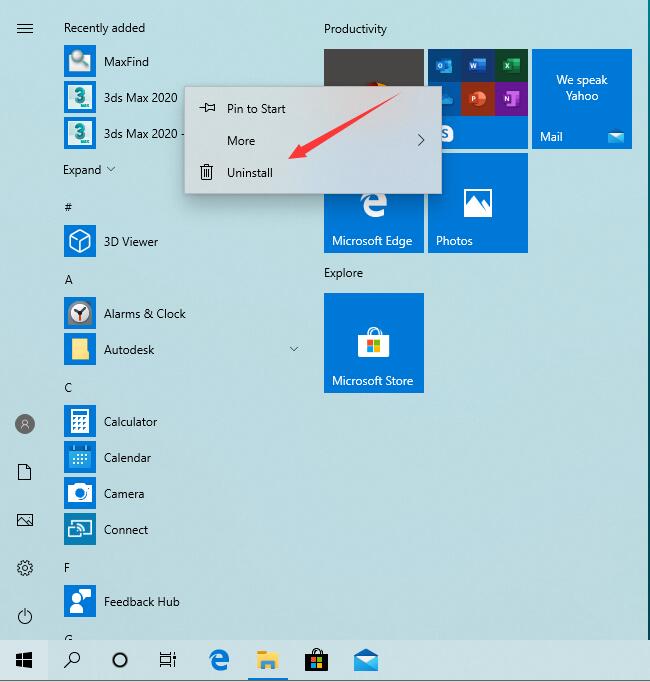The image size is (650, 682).
Task: Open the Microsoft Edge tile
Action: 374,223
